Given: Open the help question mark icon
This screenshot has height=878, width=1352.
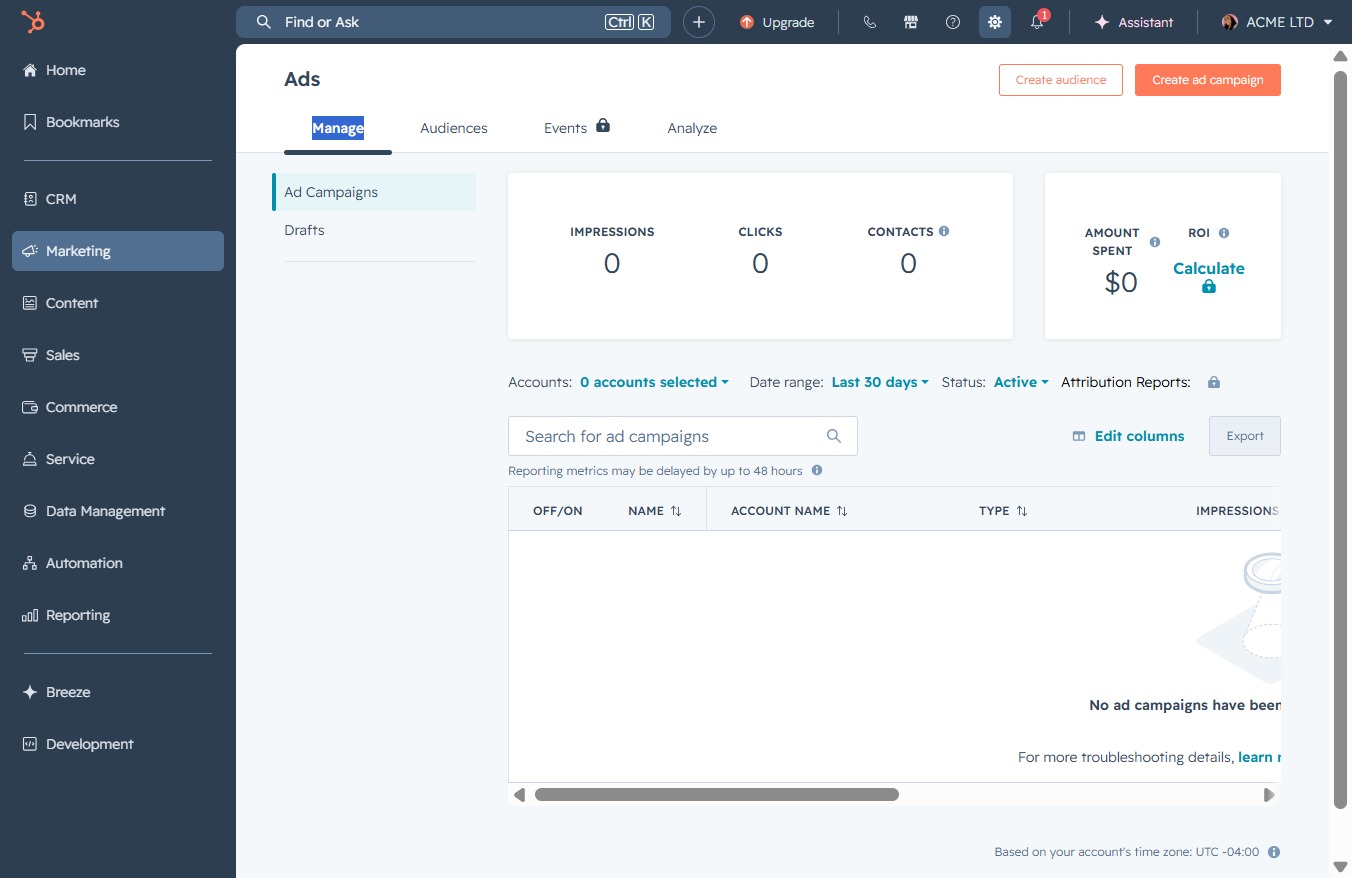Looking at the screenshot, I should tap(953, 22).
